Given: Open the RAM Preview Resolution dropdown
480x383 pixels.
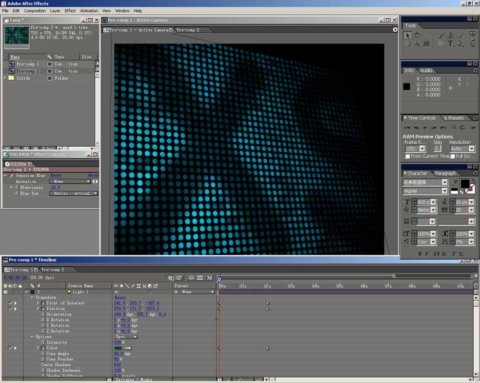Looking at the screenshot, I should pyautogui.click(x=462, y=148).
